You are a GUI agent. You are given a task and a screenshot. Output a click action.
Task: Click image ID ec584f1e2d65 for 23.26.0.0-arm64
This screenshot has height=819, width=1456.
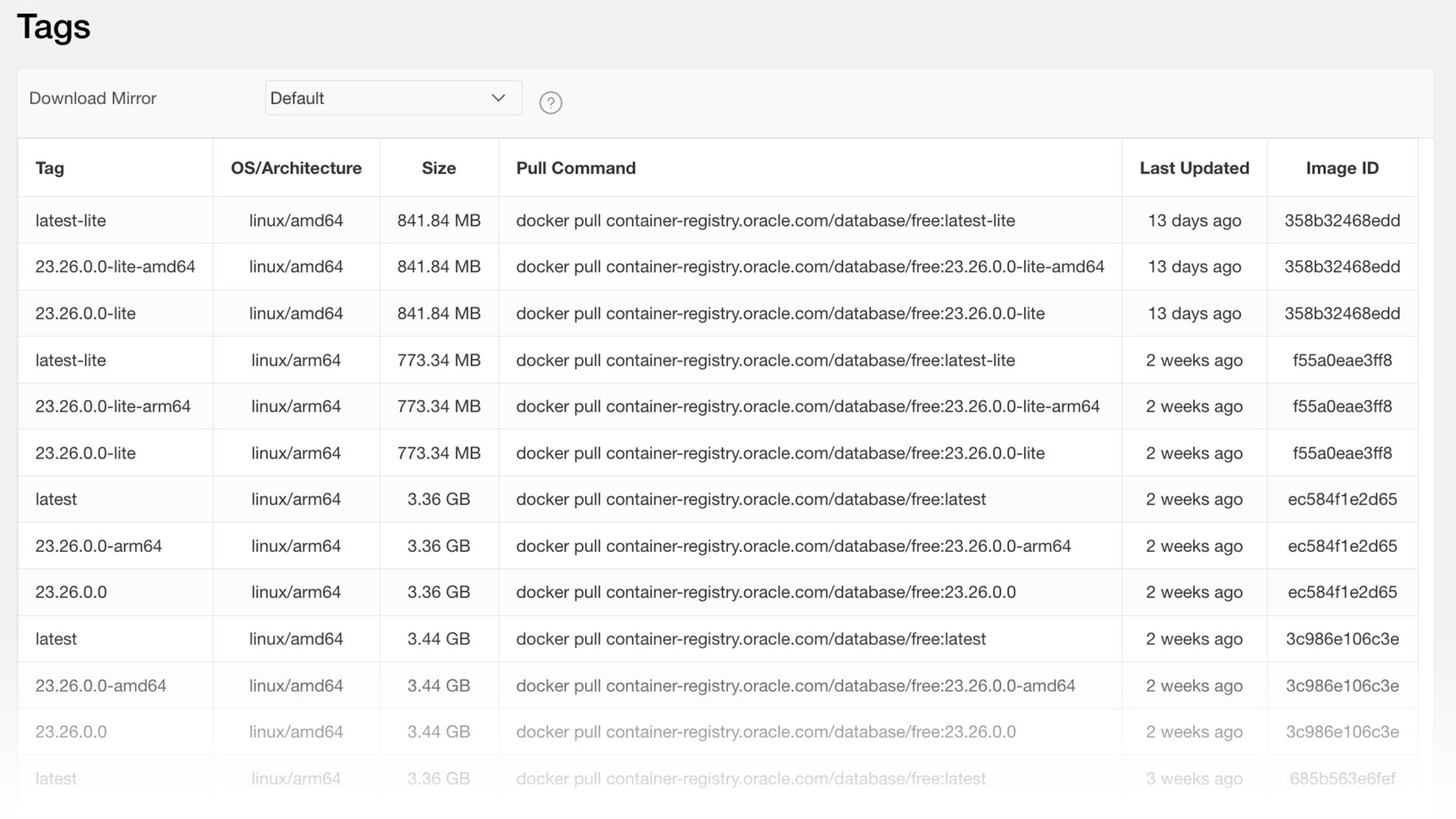[x=1341, y=546]
